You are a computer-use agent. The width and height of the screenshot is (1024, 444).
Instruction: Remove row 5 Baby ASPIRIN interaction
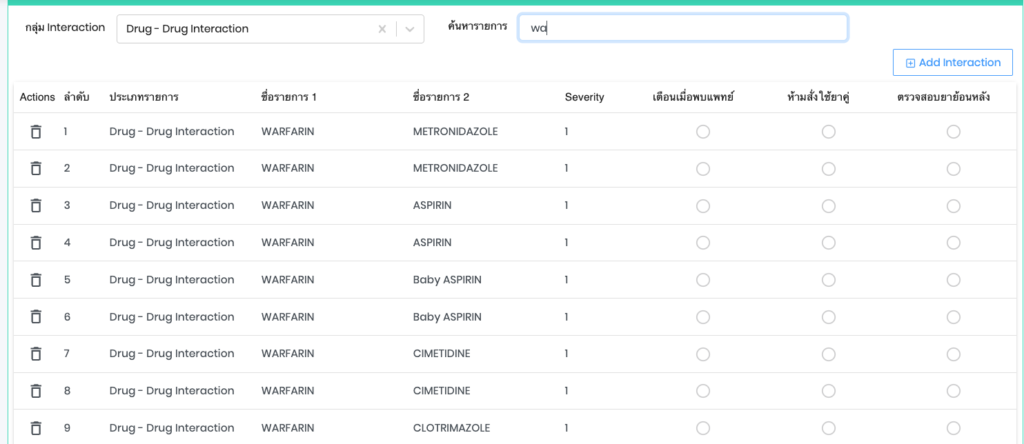pos(36,280)
